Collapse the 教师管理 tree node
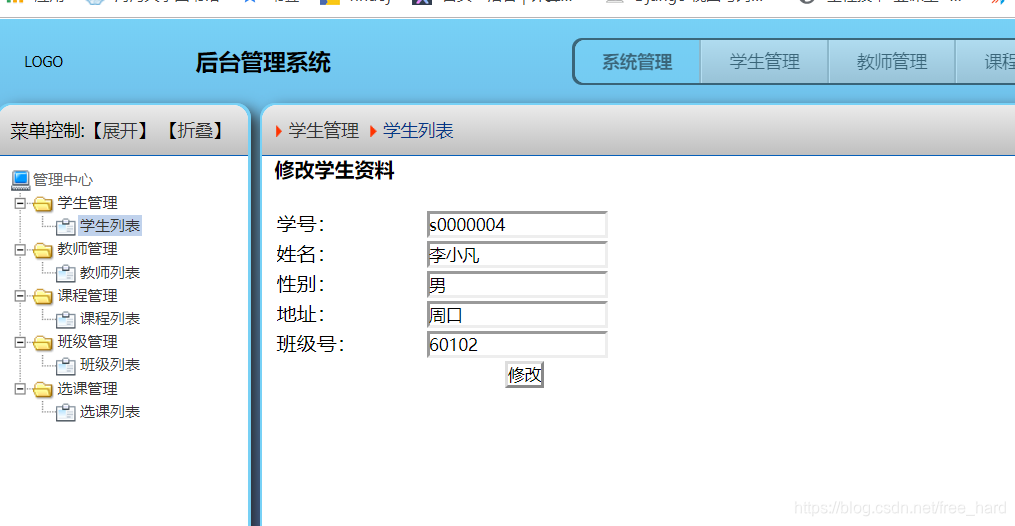Screen dimensions: 1015x526 20,250
